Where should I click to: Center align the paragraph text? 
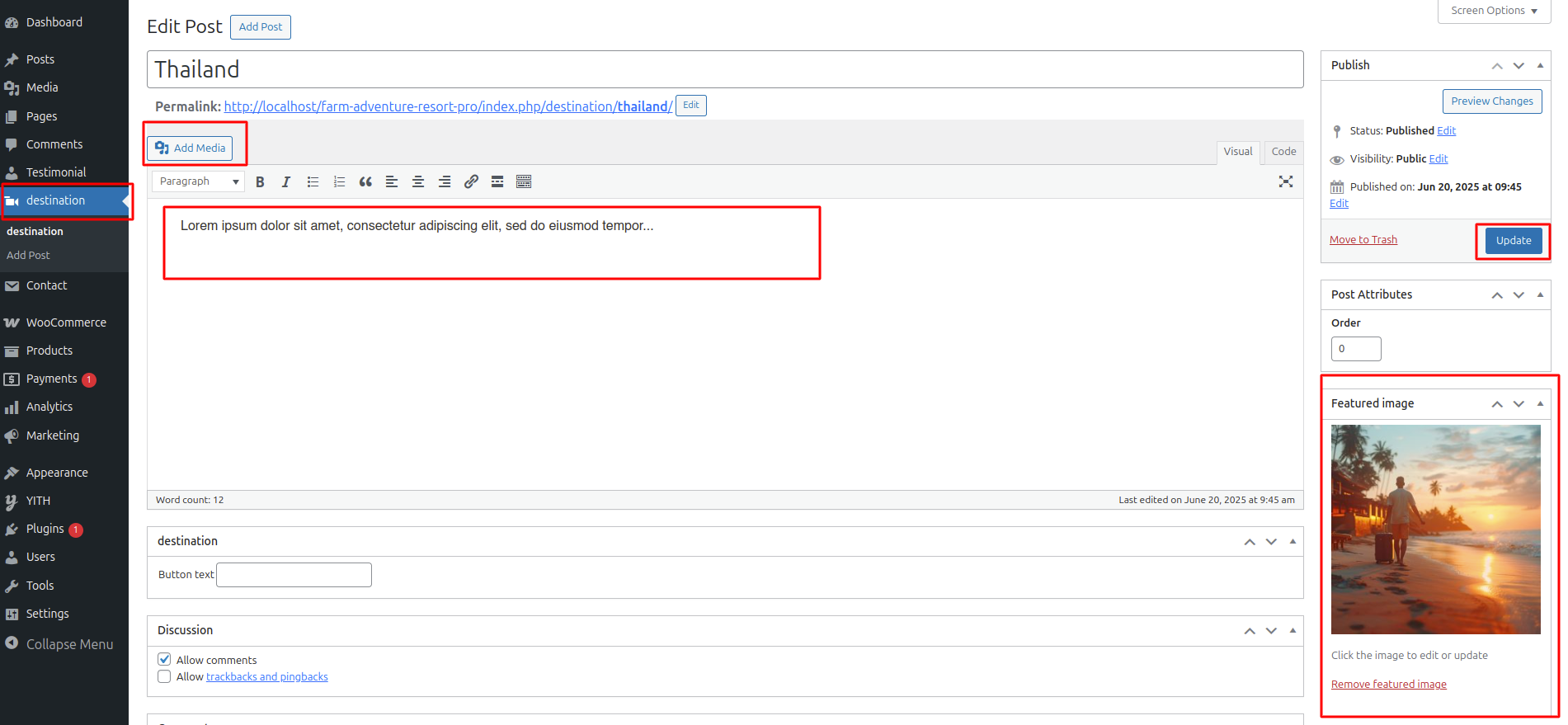click(x=418, y=182)
